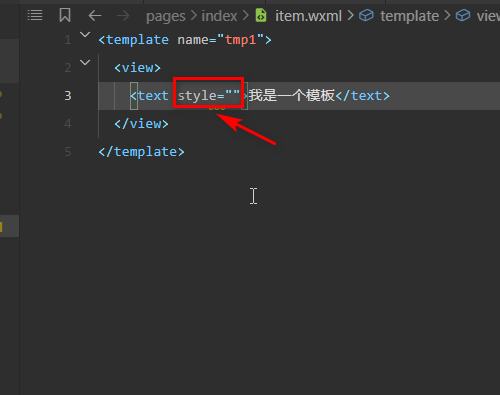Click the closing </text> tag

[x=363, y=96]
